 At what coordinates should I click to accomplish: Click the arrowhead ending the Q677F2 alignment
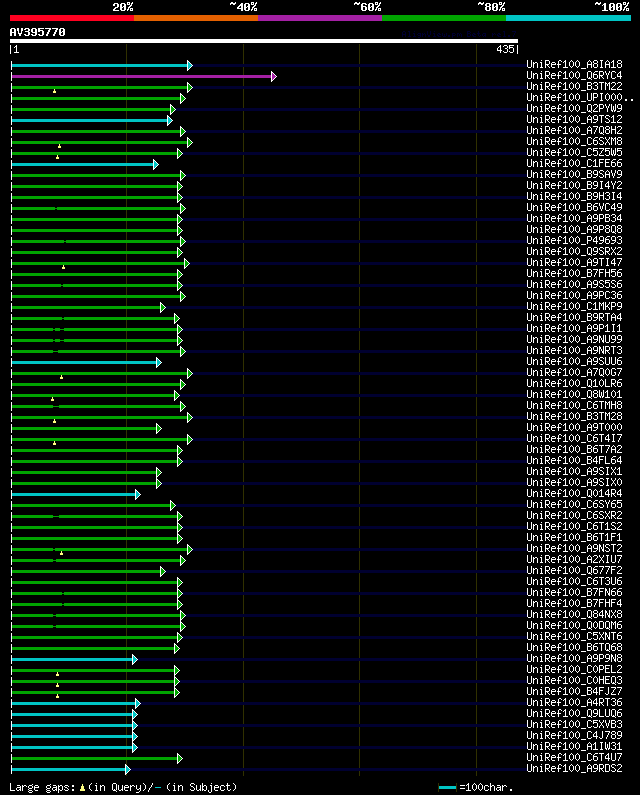pos(162,571)
